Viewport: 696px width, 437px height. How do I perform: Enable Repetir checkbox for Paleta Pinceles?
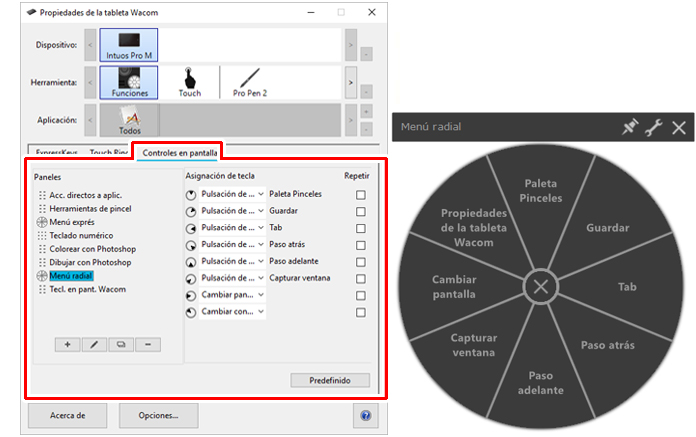tap(360, 194)
